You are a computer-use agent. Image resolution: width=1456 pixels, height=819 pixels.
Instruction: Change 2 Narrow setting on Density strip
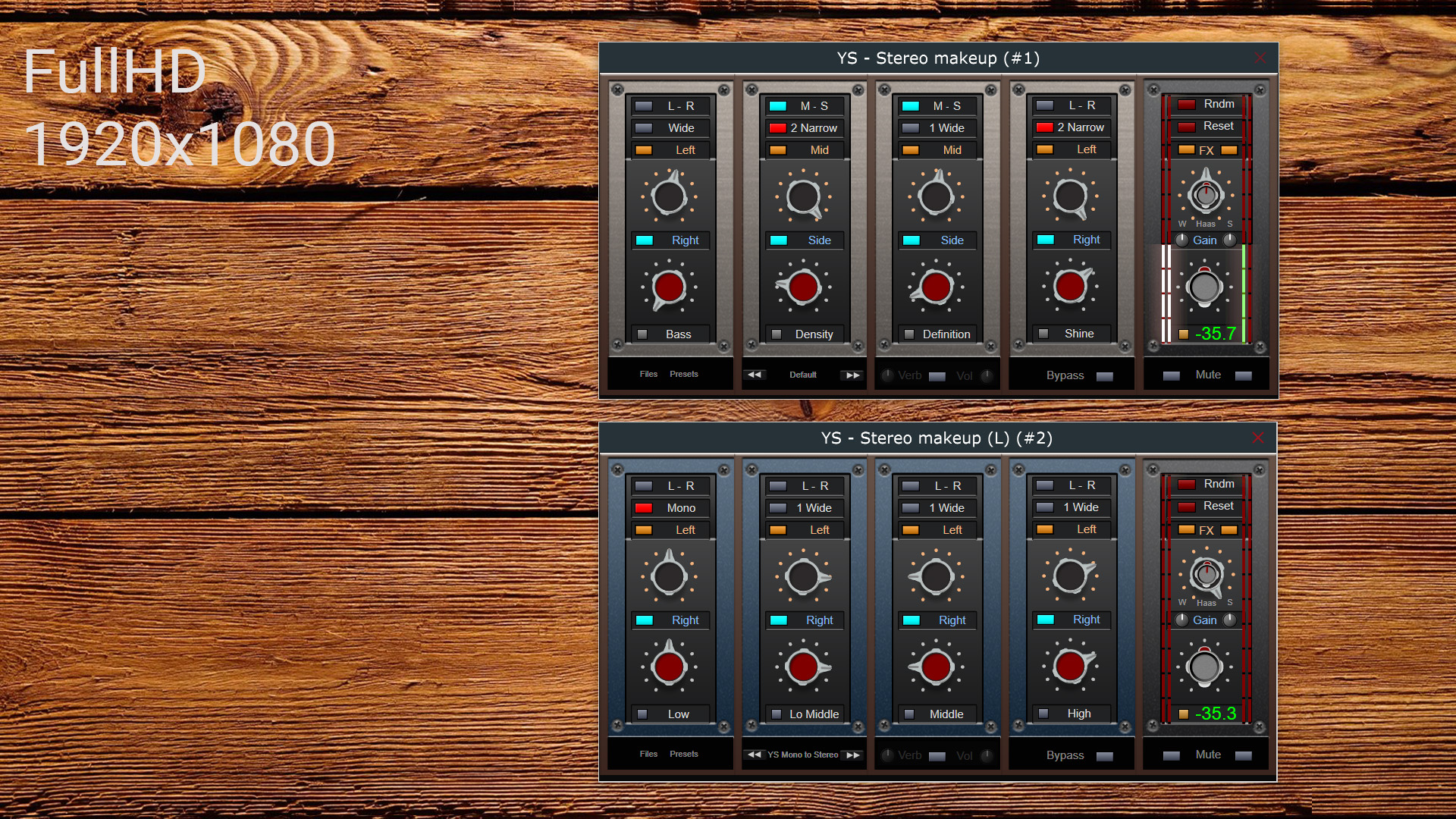pos(805,128)
